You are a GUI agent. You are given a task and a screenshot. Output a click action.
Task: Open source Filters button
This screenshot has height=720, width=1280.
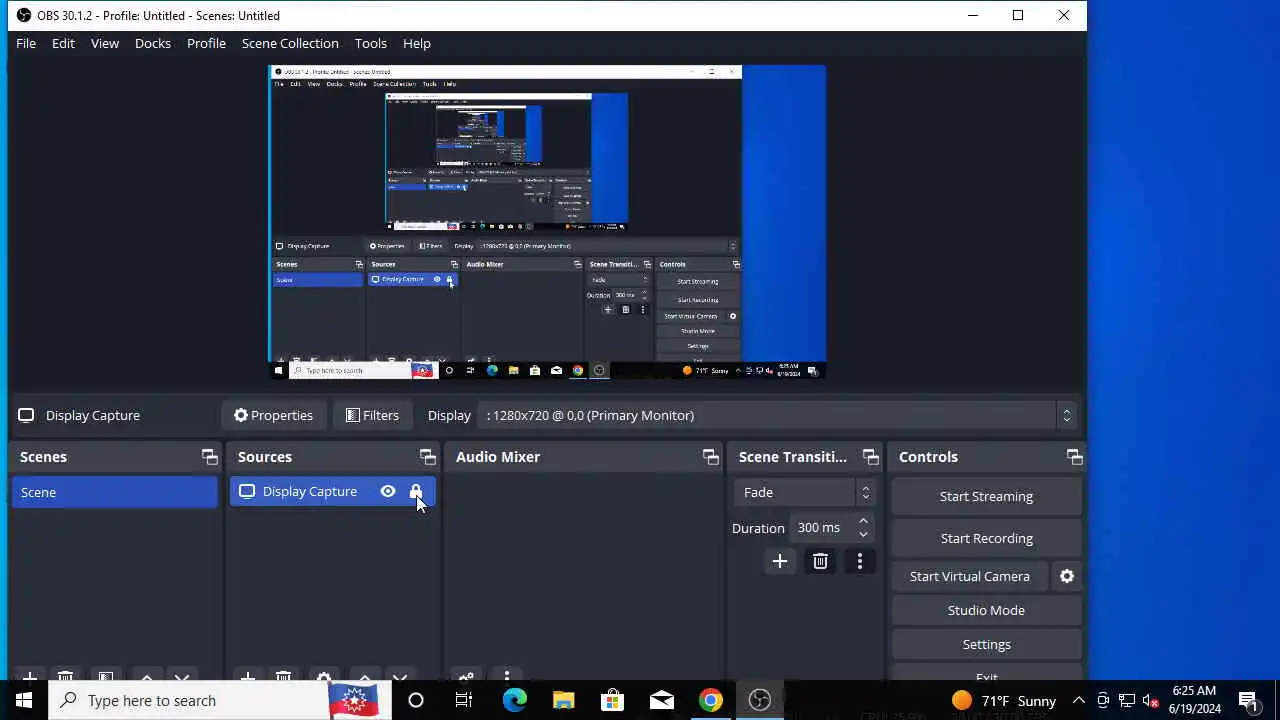click(x=372, y=415)
